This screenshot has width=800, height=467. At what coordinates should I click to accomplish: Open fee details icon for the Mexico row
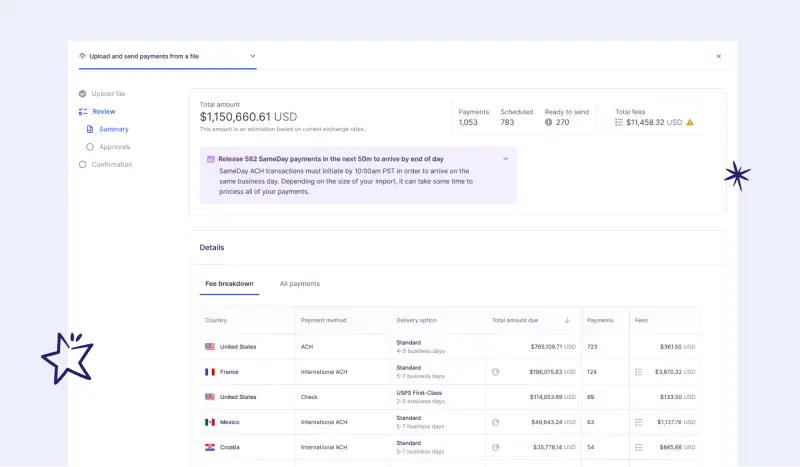[x=639, y=422]
